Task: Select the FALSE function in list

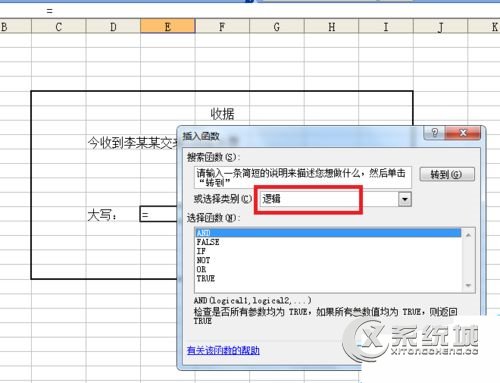Action: 328,242
